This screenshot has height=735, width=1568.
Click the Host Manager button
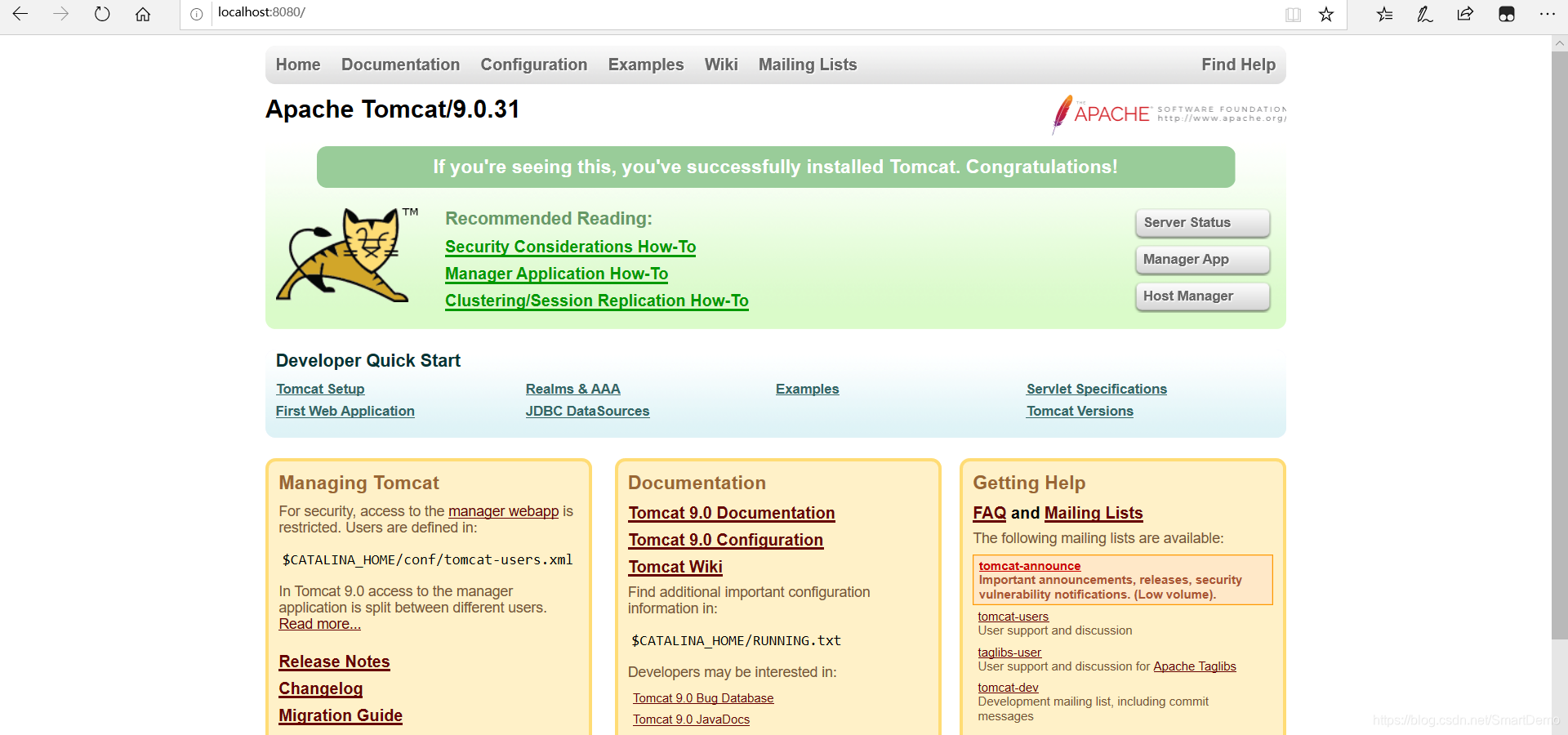pos(1202,296)
